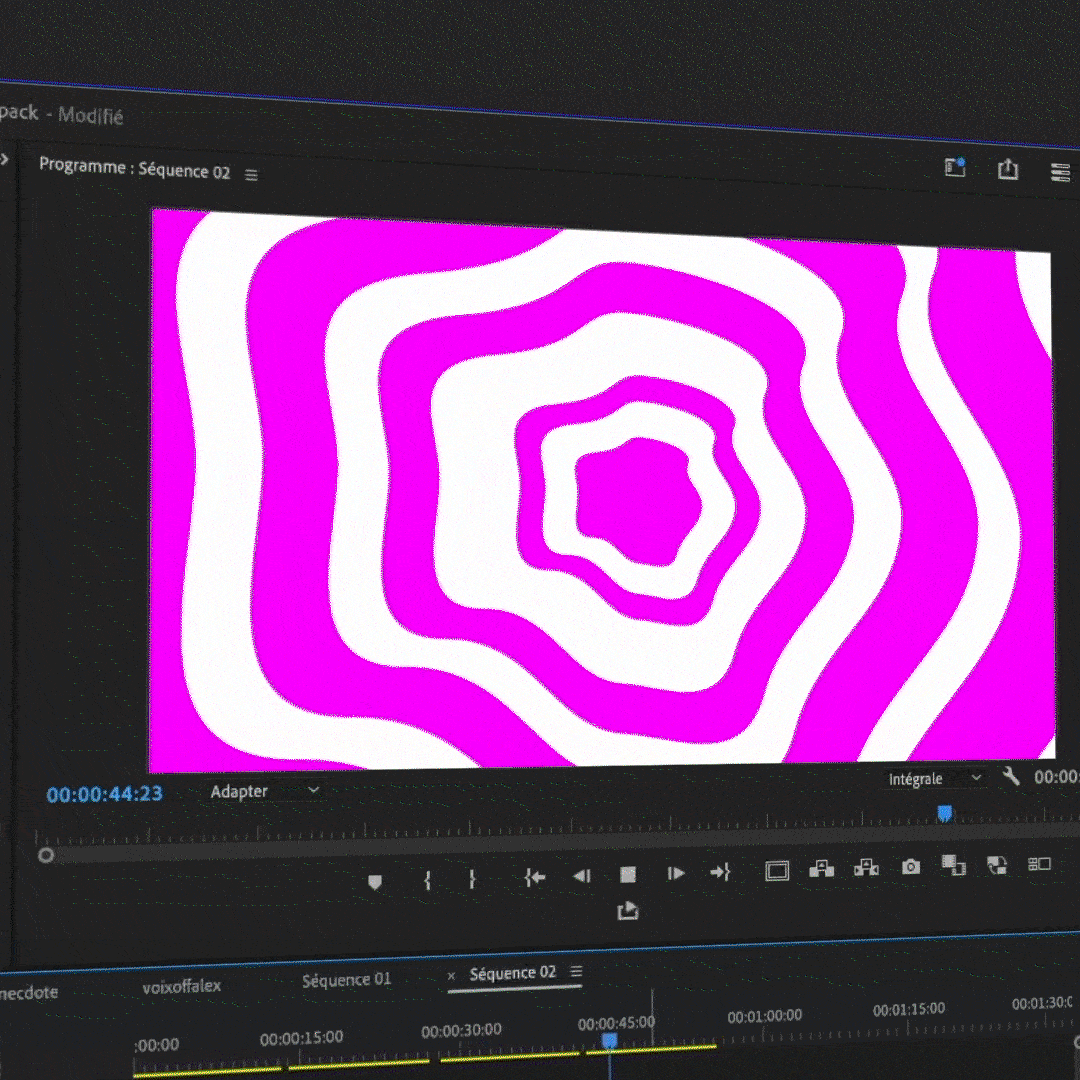
Task: Click the blue playhead on the monitor scrub bar
Action: point(944,814)
